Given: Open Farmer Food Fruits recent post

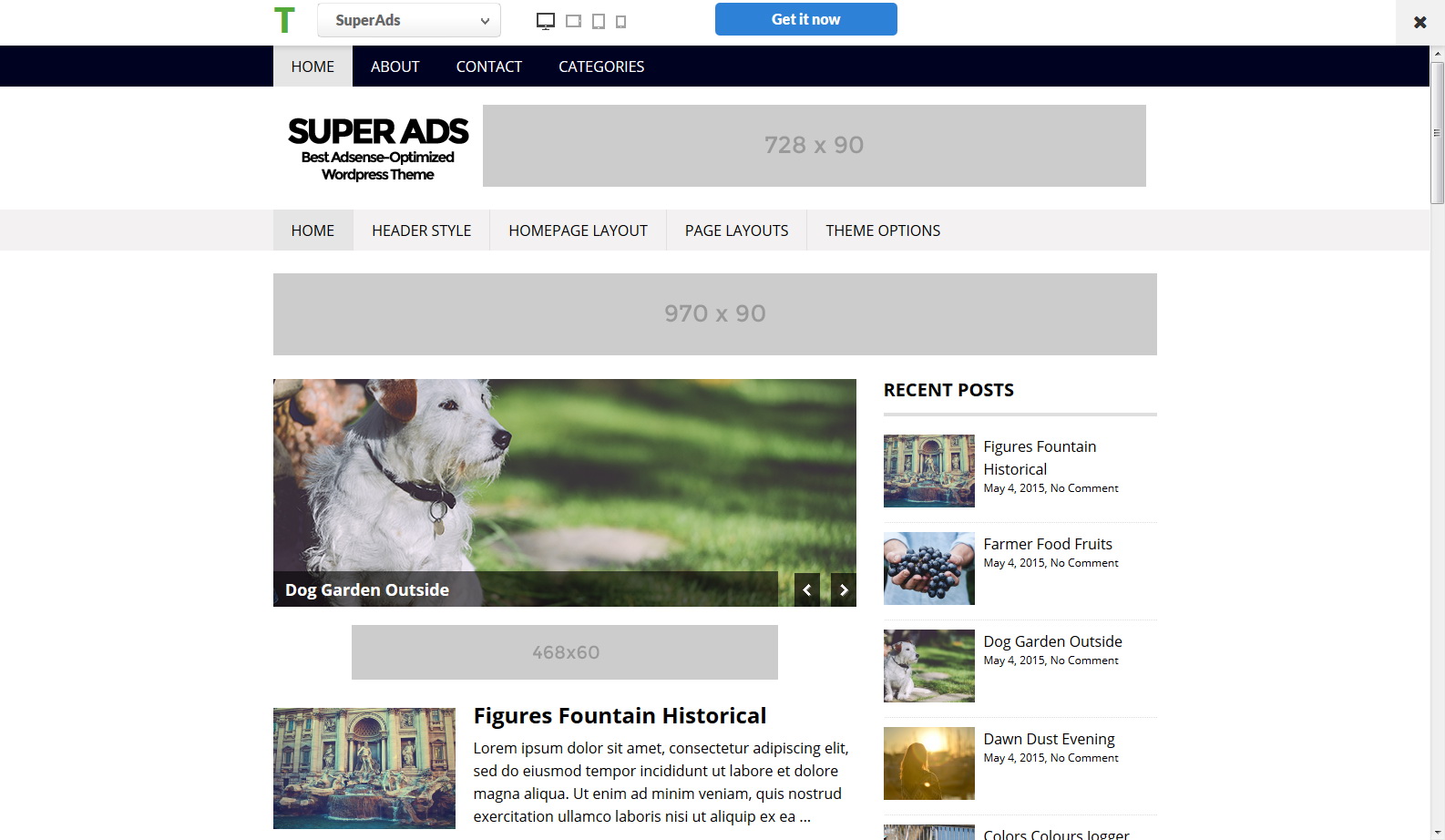Looking at the screenshot, I should (x=1048, y=544).
